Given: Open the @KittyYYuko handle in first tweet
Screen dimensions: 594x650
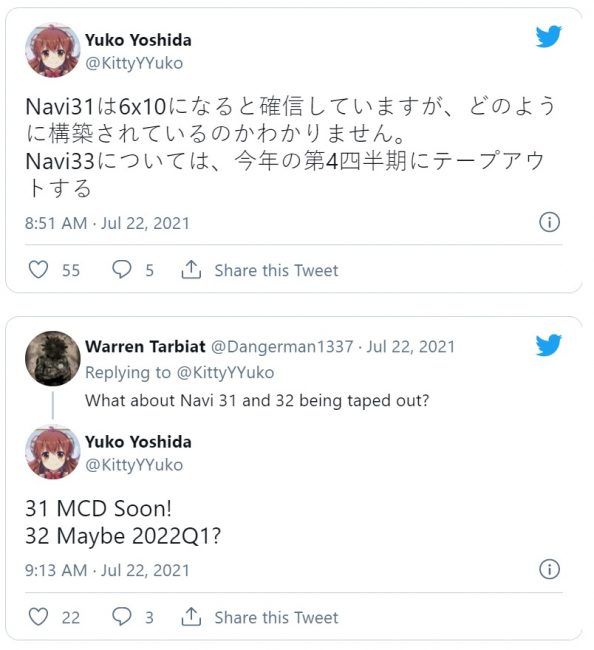Looking at the screenshot, I should [134, 63].
